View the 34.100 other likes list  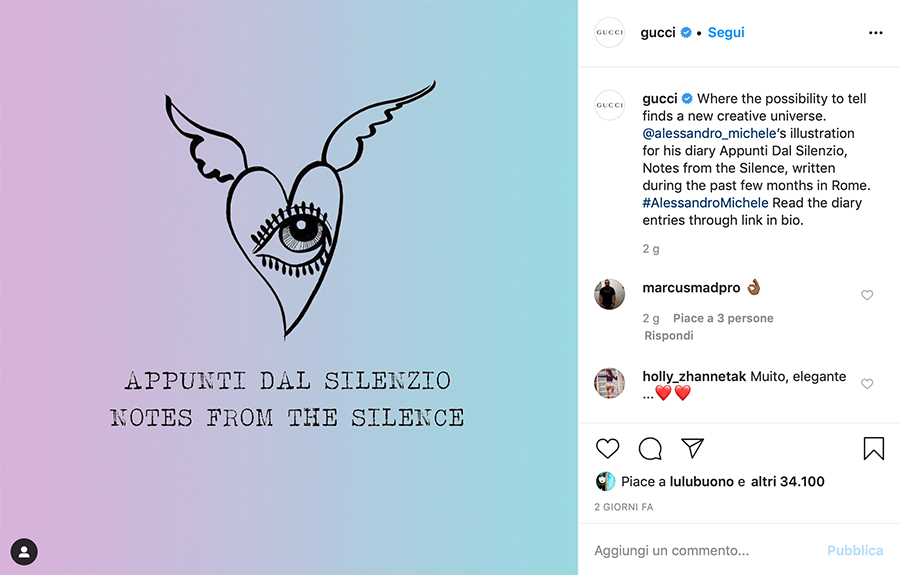(x=788, y=481)
